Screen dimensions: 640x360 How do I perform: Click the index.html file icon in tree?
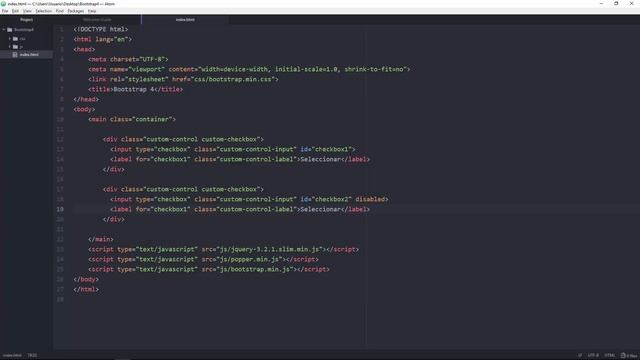[x=15, y=54]
